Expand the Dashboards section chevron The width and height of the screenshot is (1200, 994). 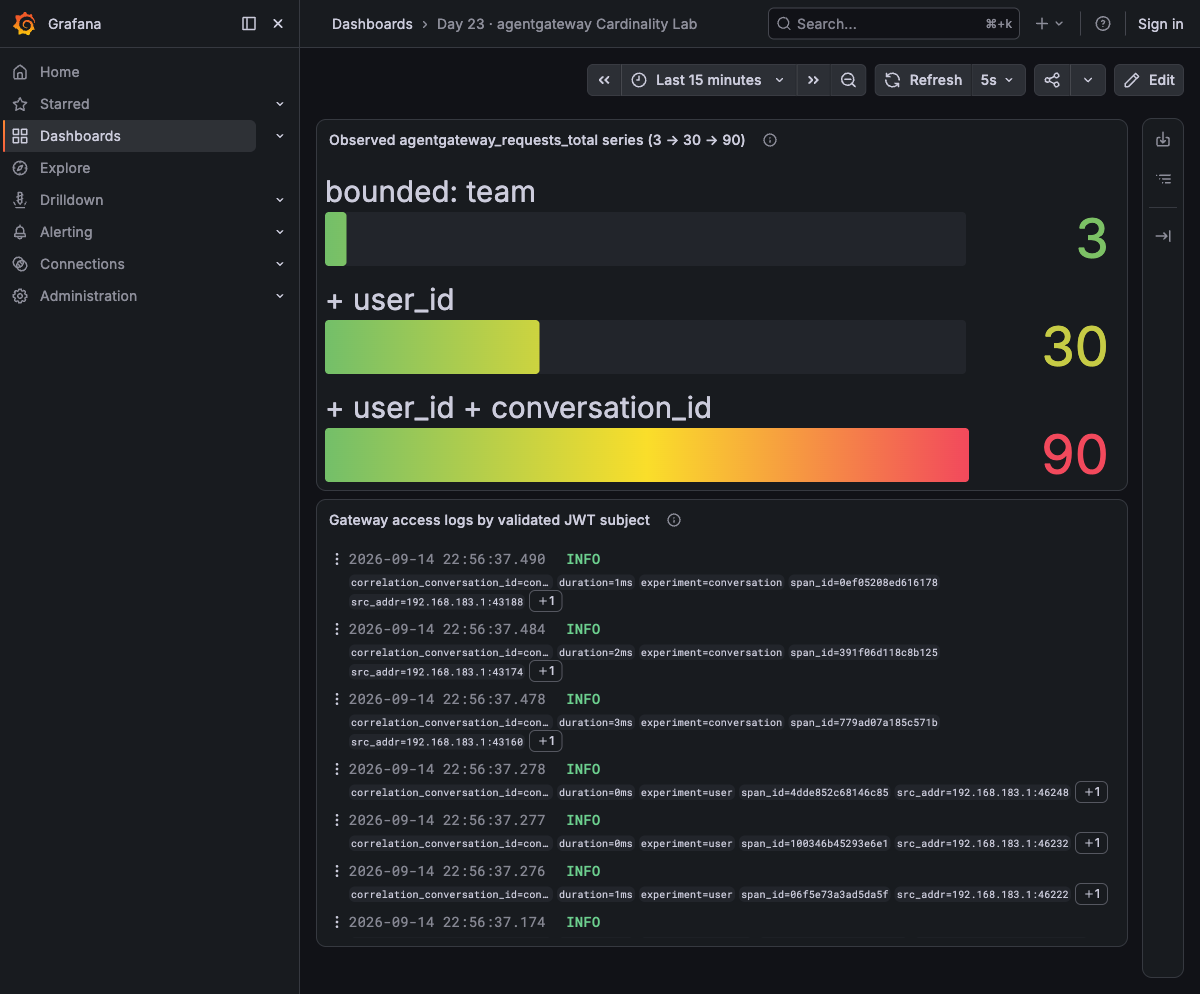(x=280, y=136)
